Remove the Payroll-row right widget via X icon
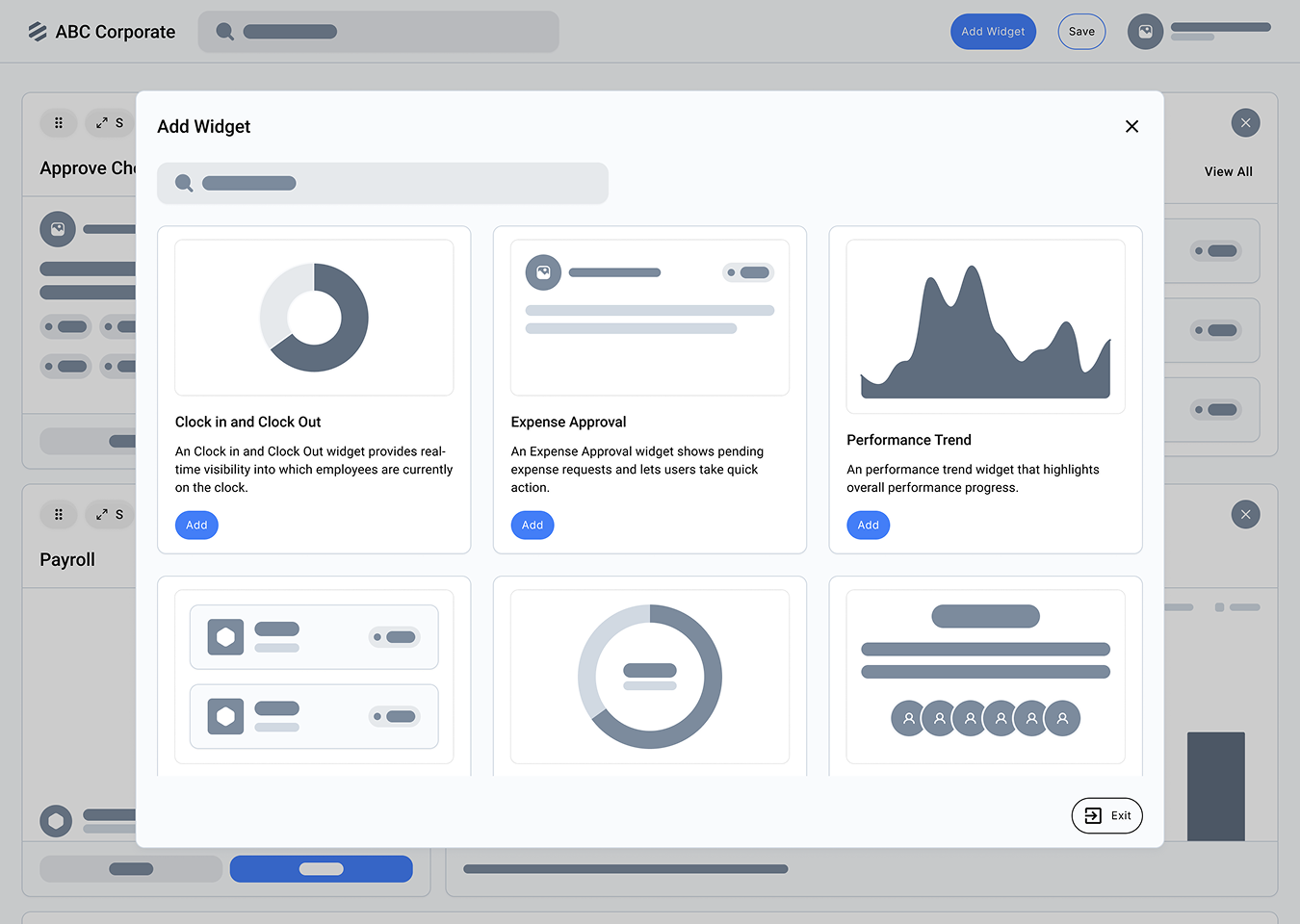The height and width of the screenshot is (924, 1300). click(1245, 515)
